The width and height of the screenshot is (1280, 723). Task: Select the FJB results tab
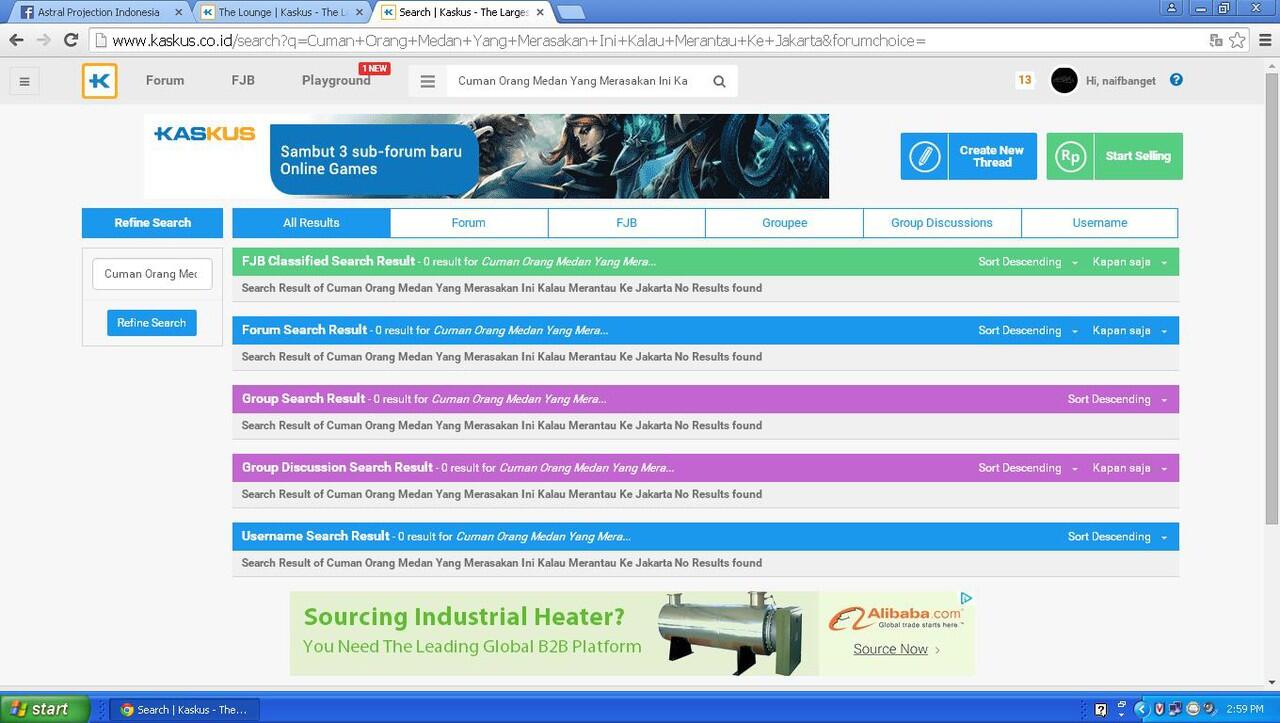point(626,223)
